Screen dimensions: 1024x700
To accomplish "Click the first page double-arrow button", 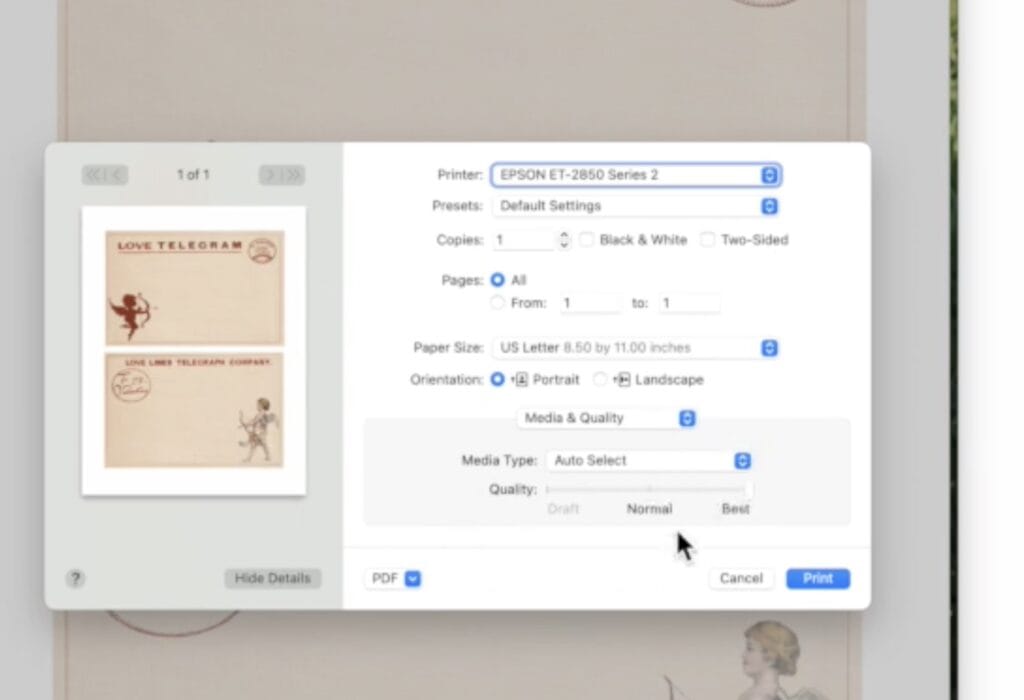I will click(93, 175).
